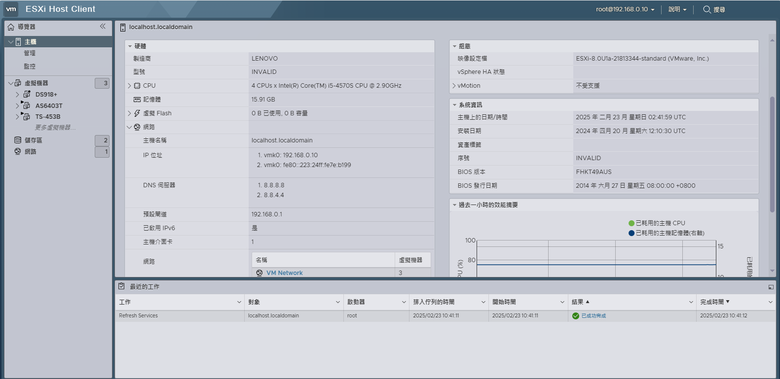The image size is (780, 379).
Task: Select Monitor under Host
Action: 29,66
